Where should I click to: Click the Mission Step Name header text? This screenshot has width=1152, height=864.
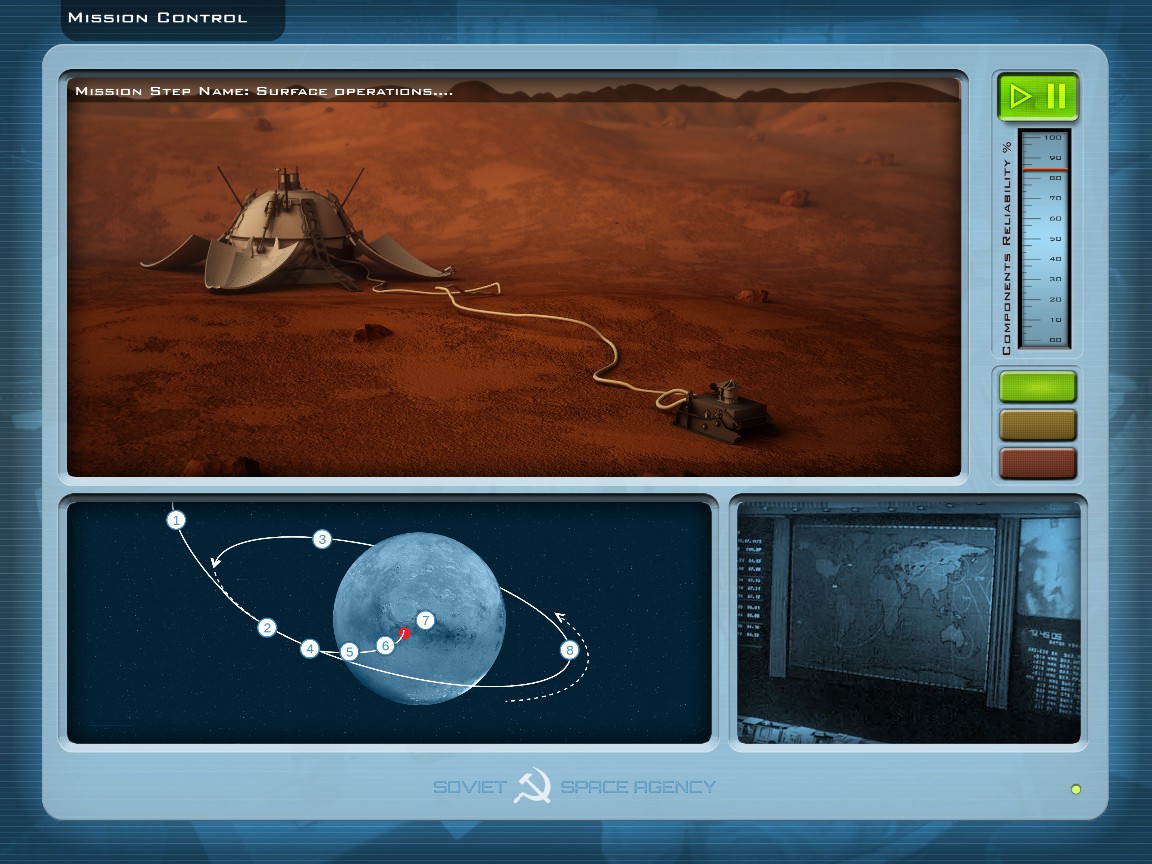(x=264, y=91)
